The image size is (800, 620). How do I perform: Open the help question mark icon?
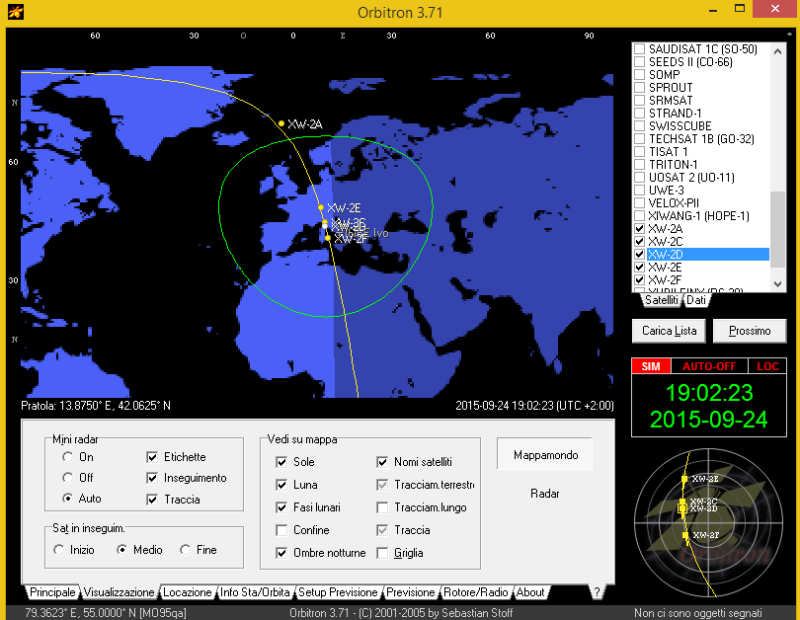coord(596,592)
